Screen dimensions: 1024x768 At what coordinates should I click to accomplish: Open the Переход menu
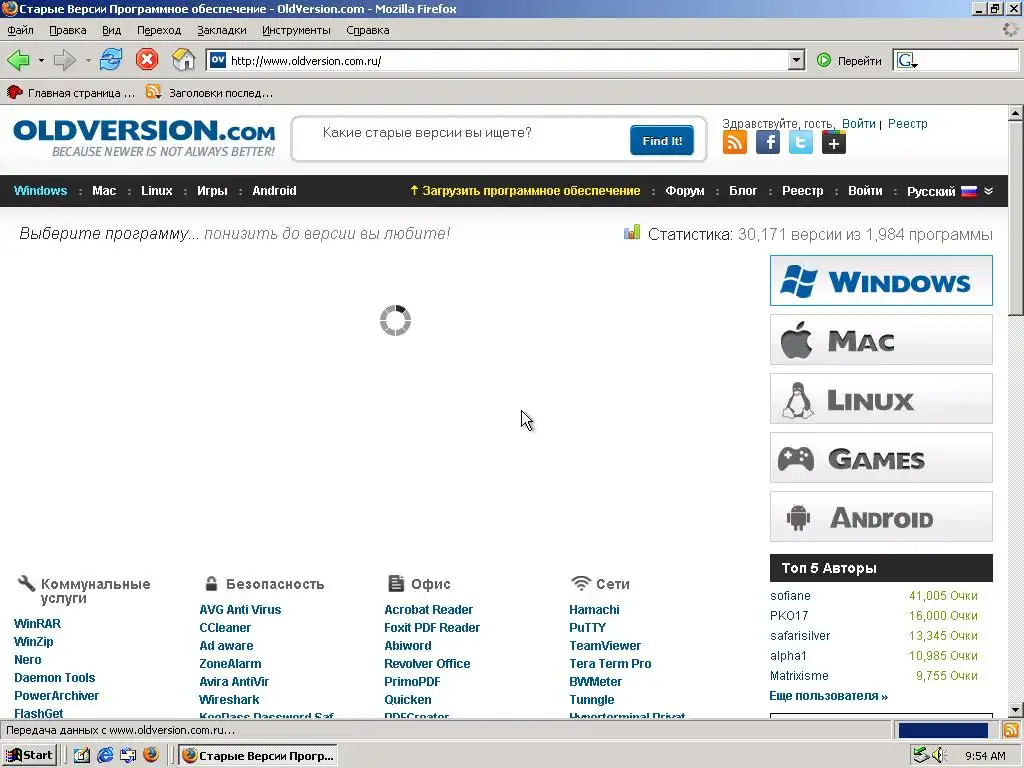(159, 30)
